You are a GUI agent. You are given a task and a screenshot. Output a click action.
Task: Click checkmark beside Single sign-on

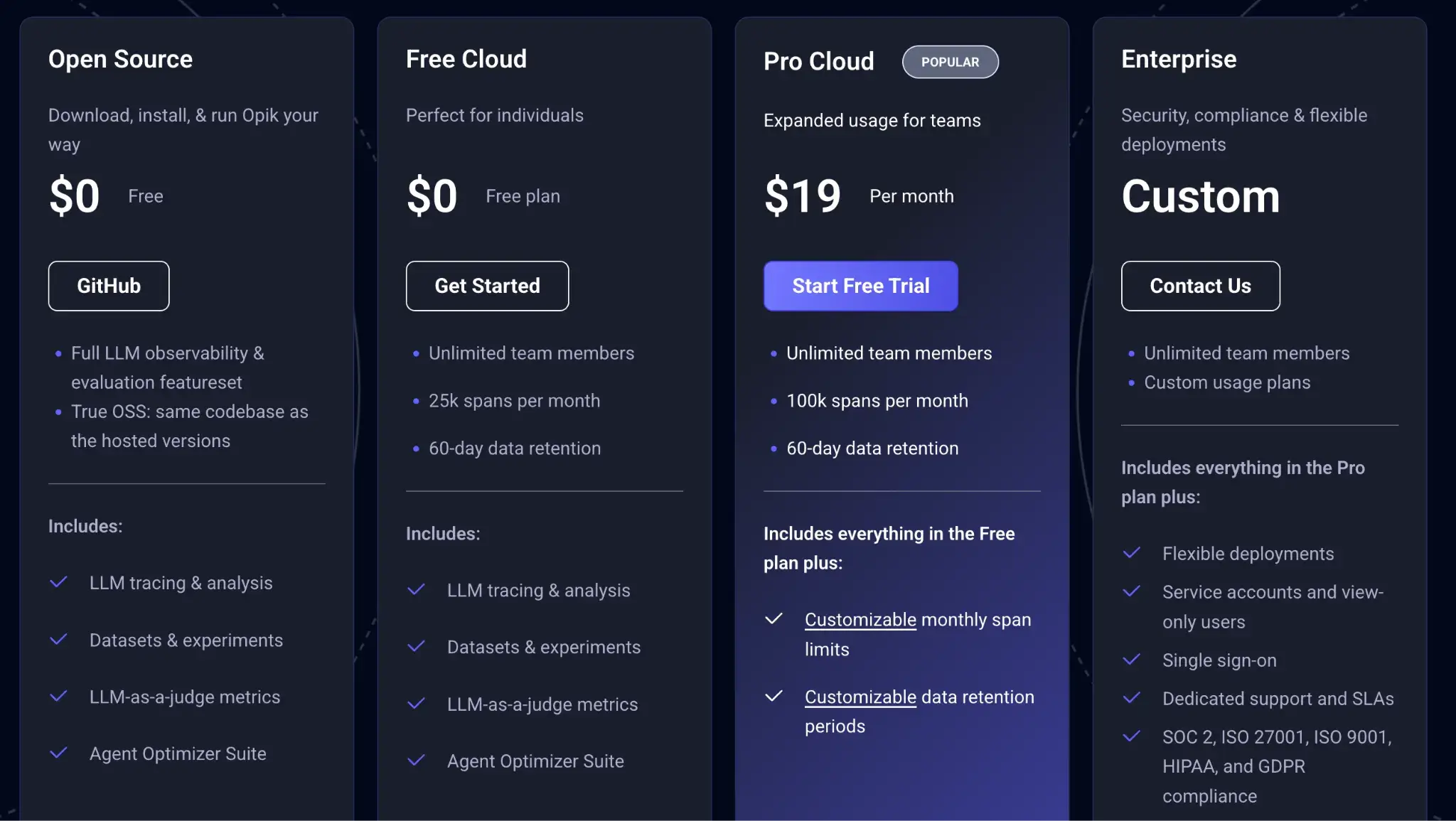coord(1131,660)
